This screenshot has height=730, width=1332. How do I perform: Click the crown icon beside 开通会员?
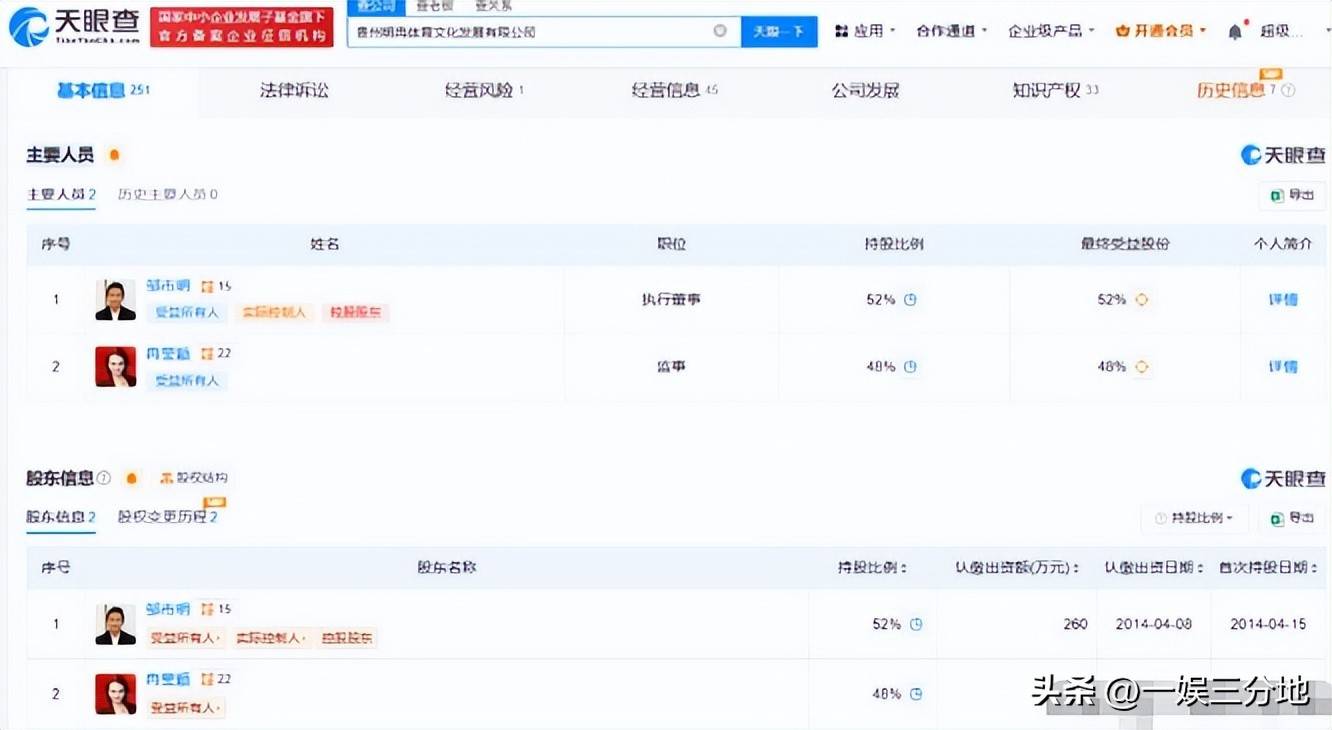click(x=1122, y=31)
